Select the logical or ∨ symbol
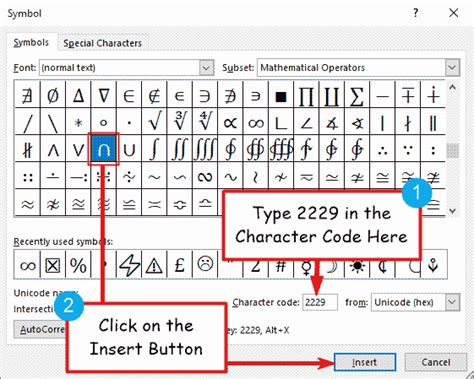Screen dimensions: 474x379 (78, 149)
